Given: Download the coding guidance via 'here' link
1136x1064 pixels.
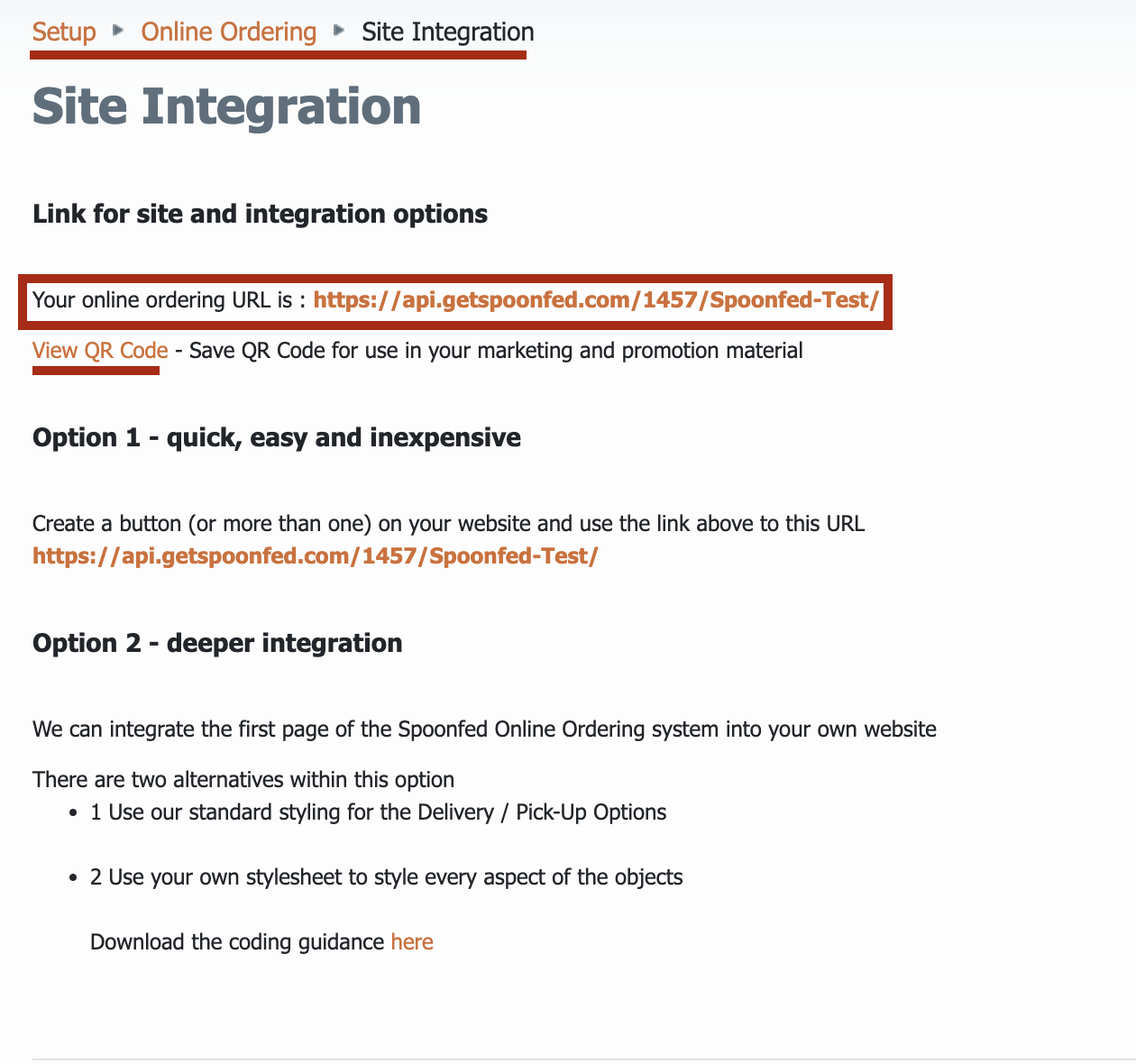Looking at the screenshot, I should (x=412, y=942).
